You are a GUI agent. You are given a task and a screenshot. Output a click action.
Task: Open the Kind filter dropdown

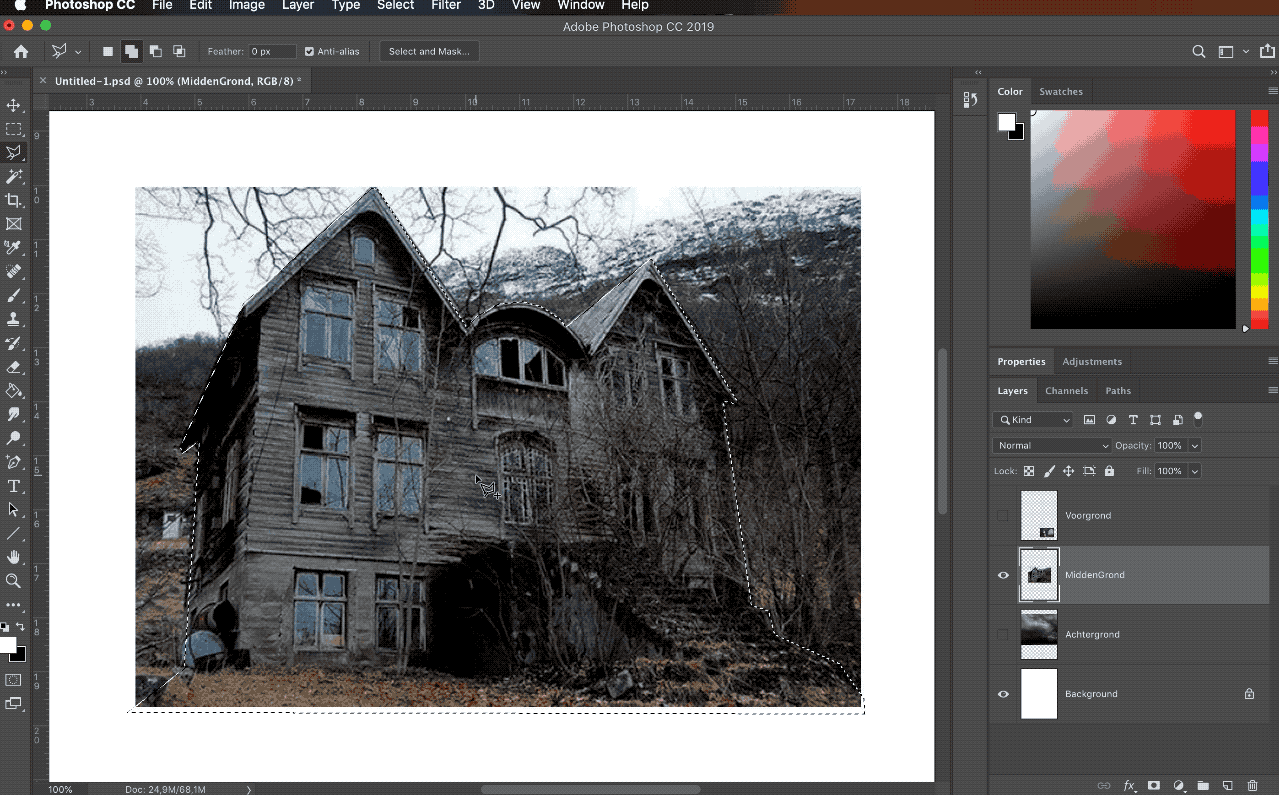[x=1032, y=420]
